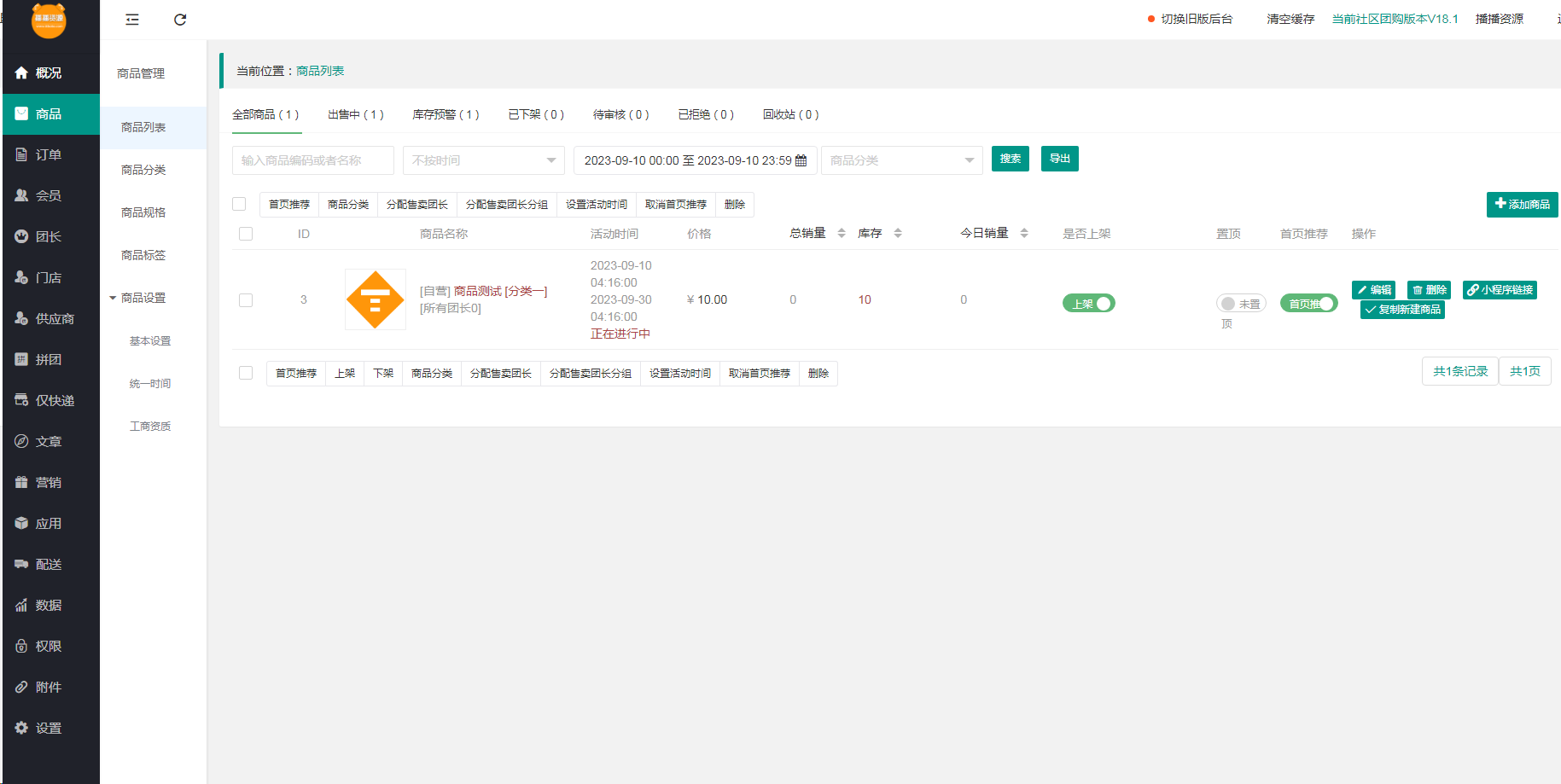Check the bottom batch-action checkbox
The image size is (1561, 784).
coord(246,373)
